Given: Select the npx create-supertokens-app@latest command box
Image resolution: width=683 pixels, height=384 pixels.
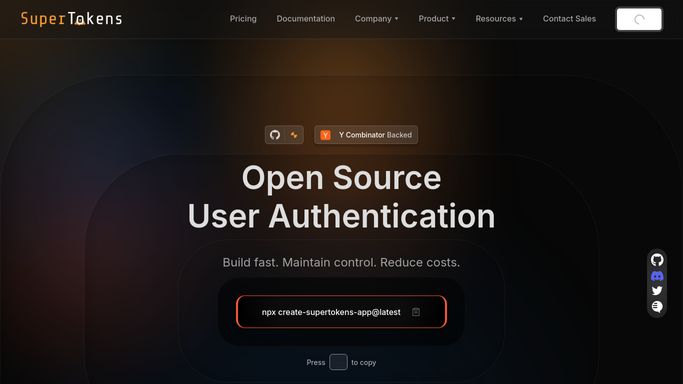Looking at the screenshot, I should (342, 312).
